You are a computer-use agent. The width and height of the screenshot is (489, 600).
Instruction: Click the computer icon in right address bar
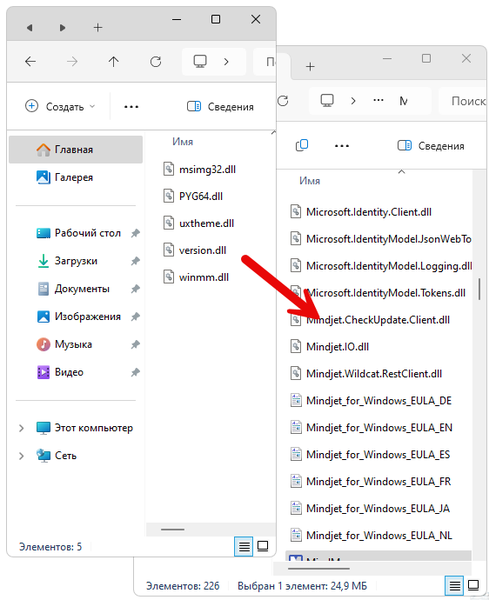pyautogui.click(x=327, y=101)
